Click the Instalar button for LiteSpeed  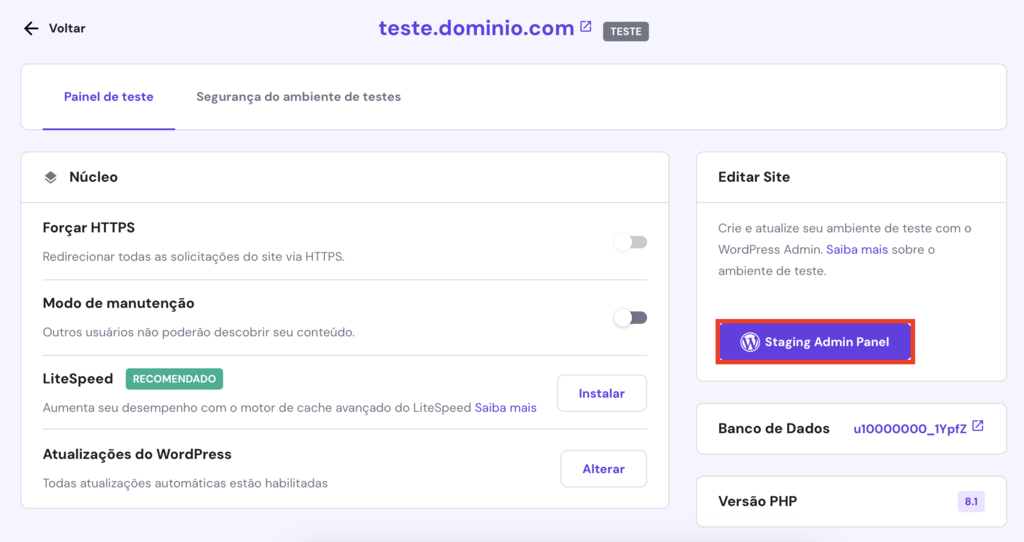pyautogui.click(x=601, y=393)
